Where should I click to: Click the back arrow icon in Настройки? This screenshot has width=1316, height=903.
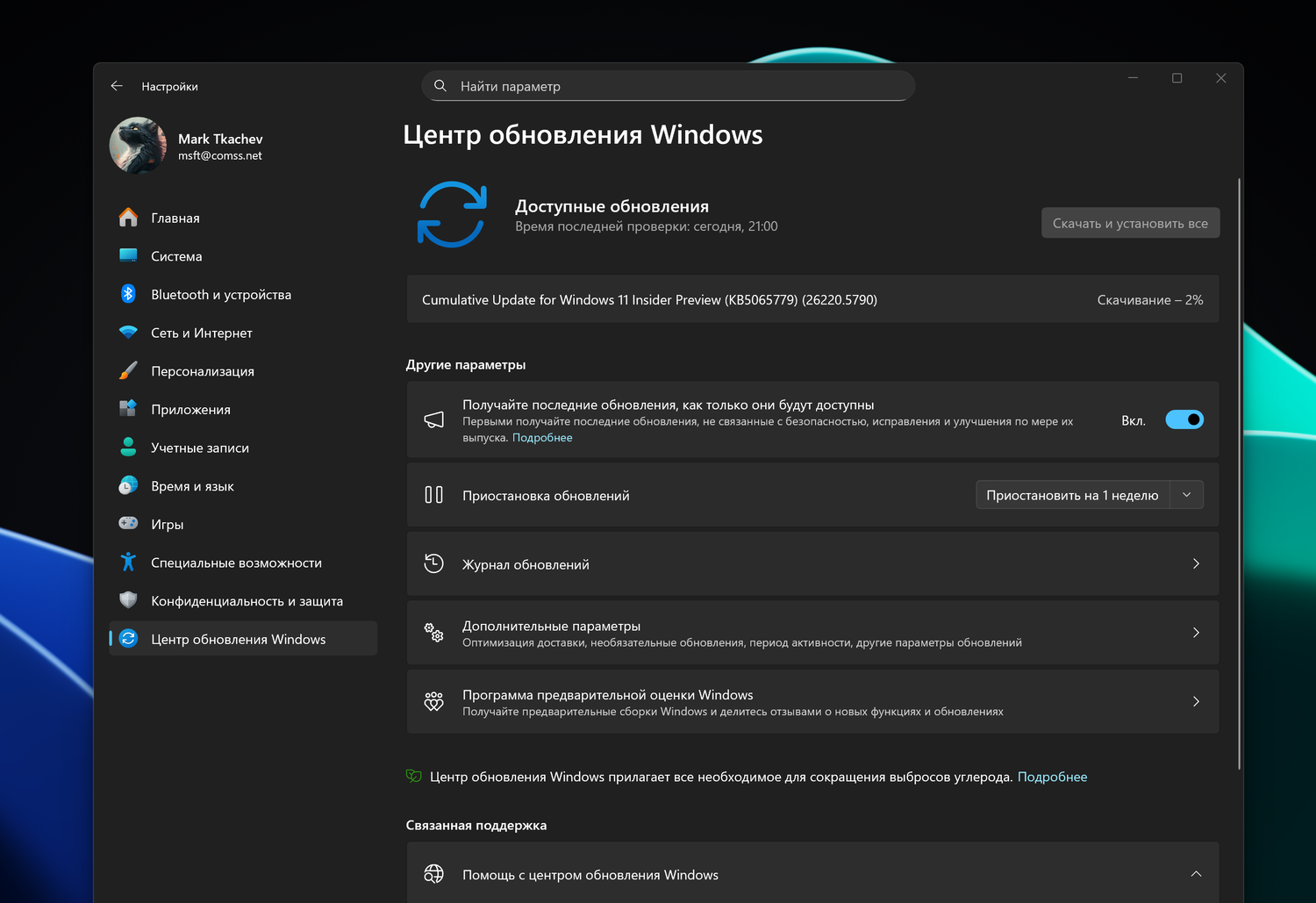(117, 86)
